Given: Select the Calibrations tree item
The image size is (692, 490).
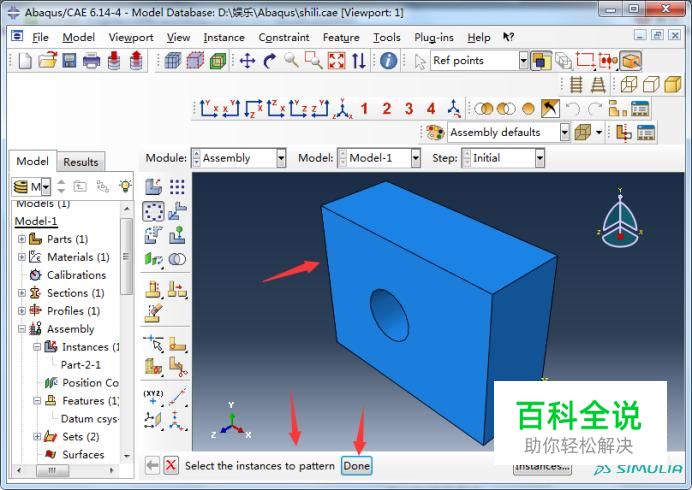Looking at the screenshot, I should pyautogui.click(x=76, y=275).
